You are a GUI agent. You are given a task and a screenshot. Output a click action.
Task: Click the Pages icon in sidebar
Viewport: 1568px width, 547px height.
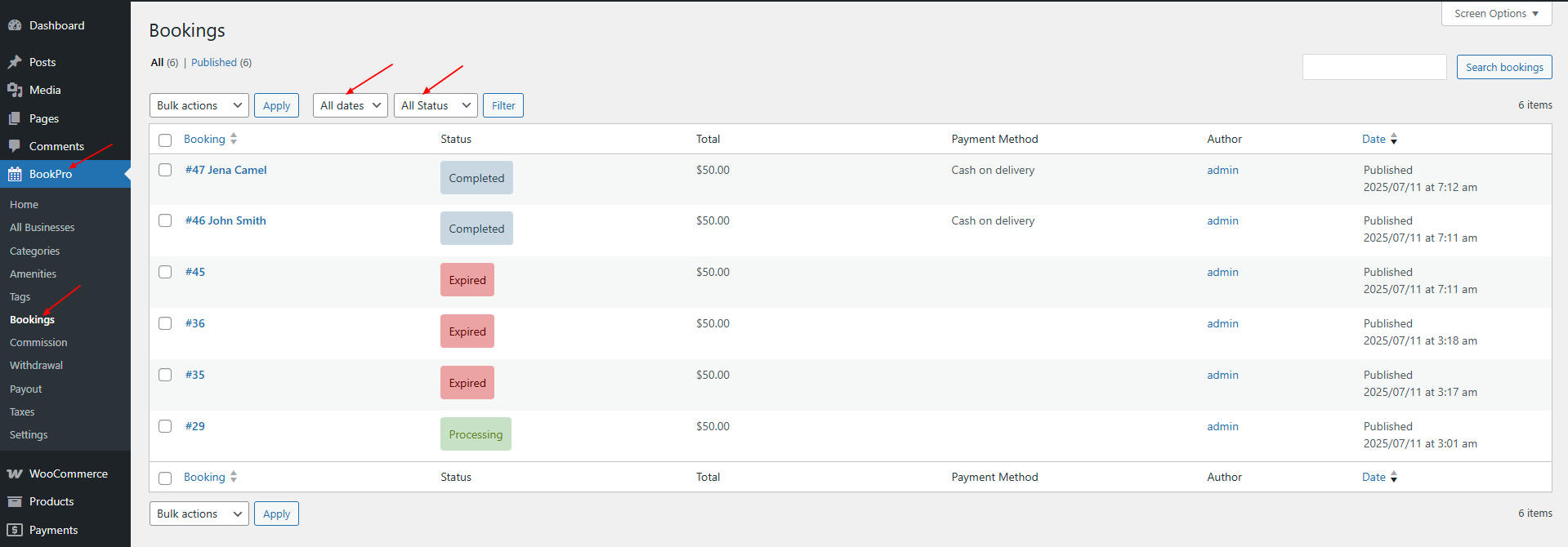(15, 118)
